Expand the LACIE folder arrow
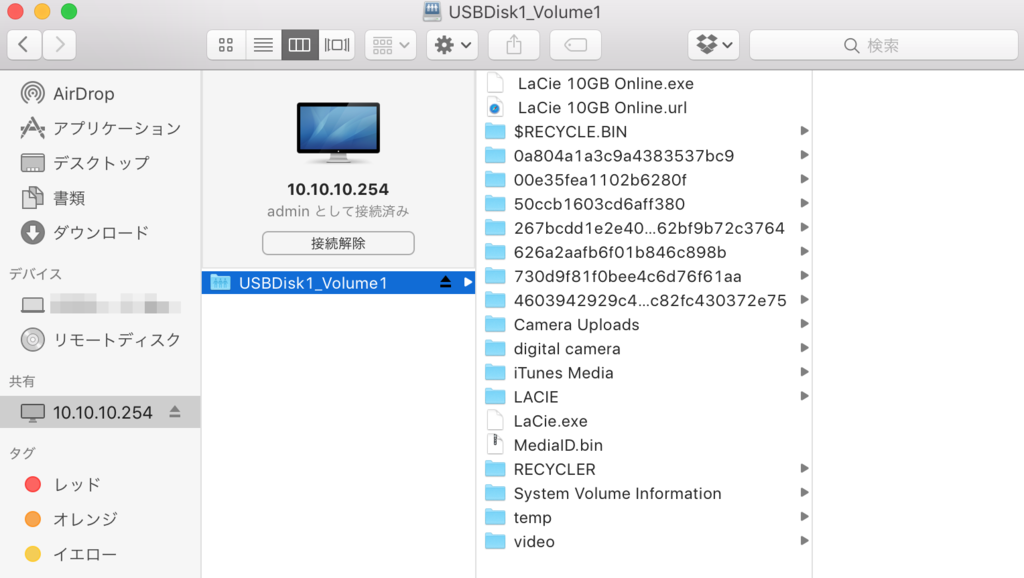This screenshot has height=578, width=1024. [805, 396]
